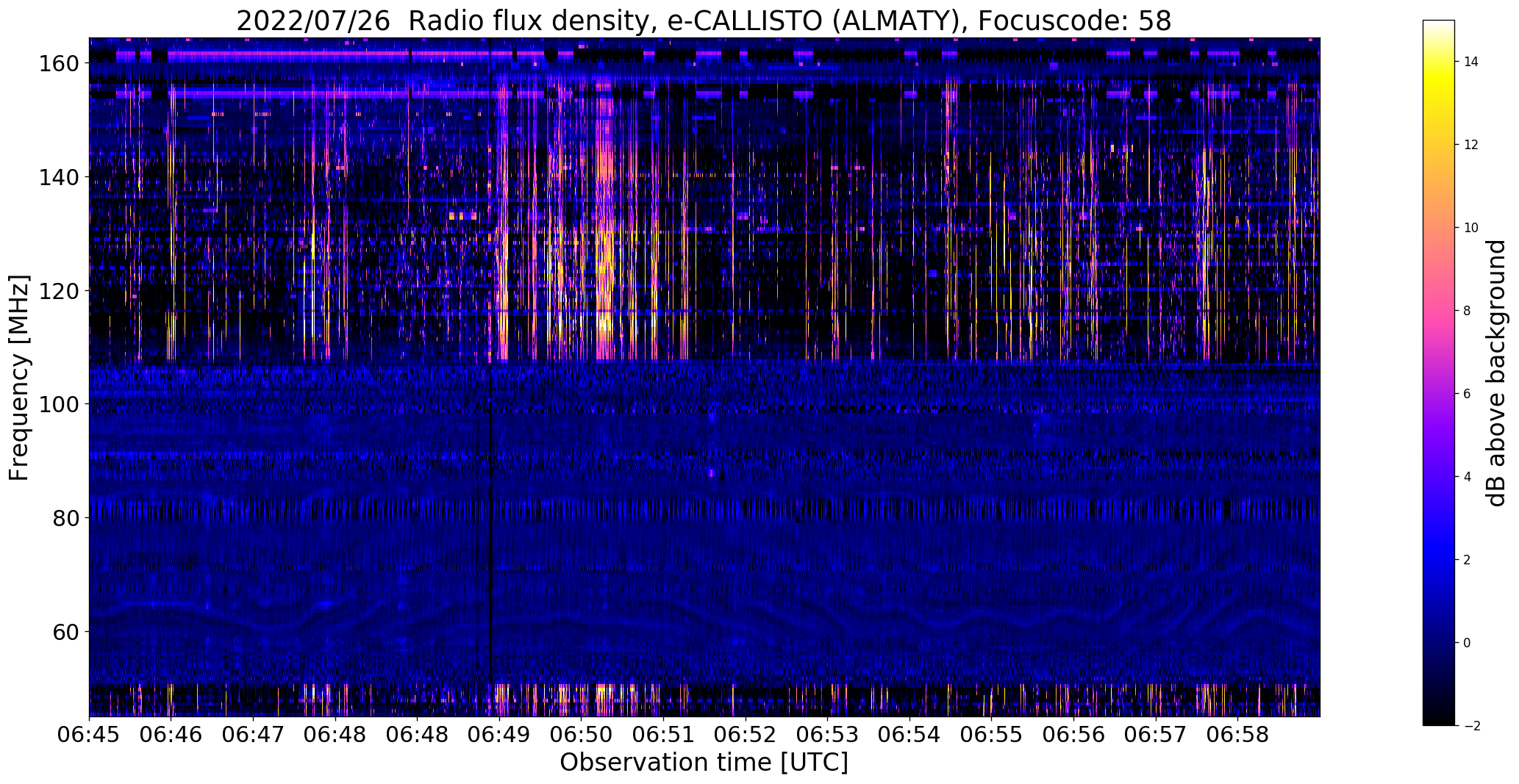Click the 100 frequency tick label
Screen dimensions: 1519x784
tap(59, 404)
